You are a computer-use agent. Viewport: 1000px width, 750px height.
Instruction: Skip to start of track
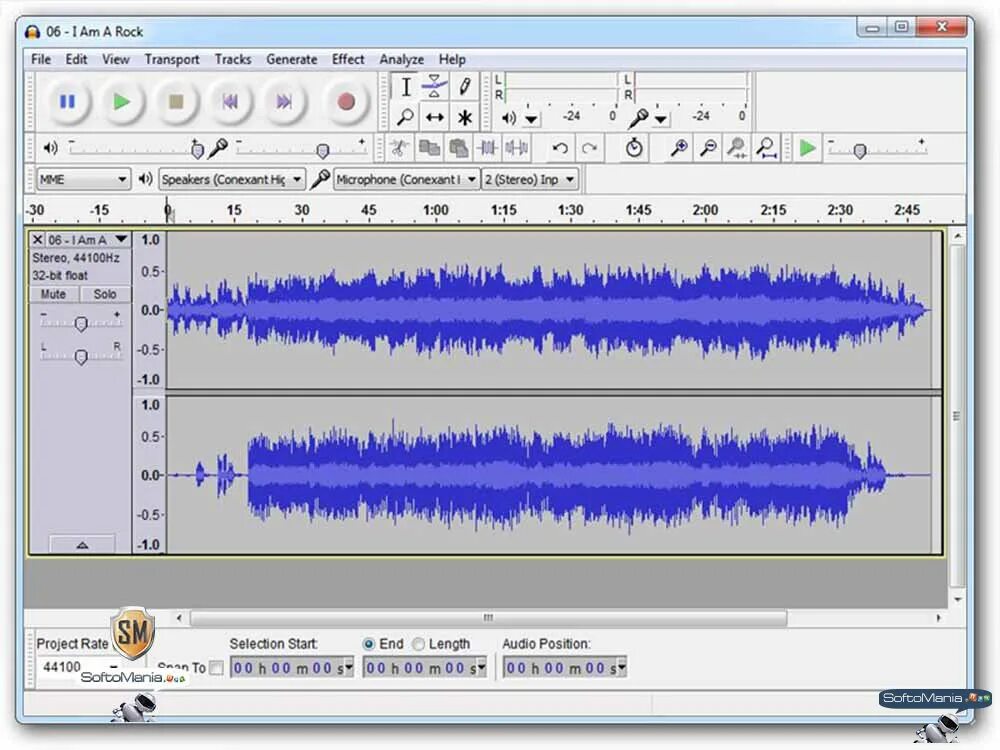coord(230,101)
